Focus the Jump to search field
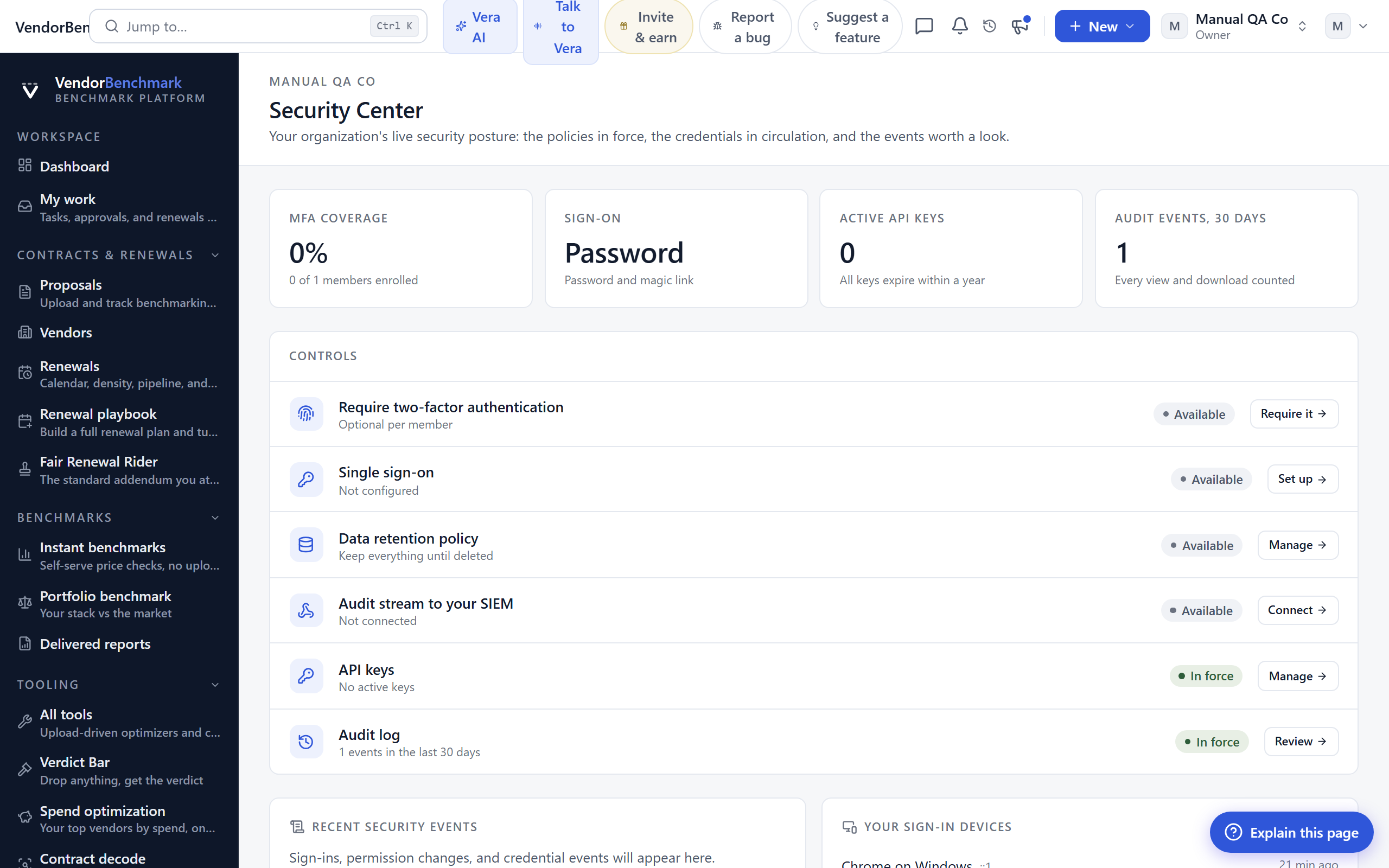The width and height of the screenshot is (1389, 868). tap(258, 27)
